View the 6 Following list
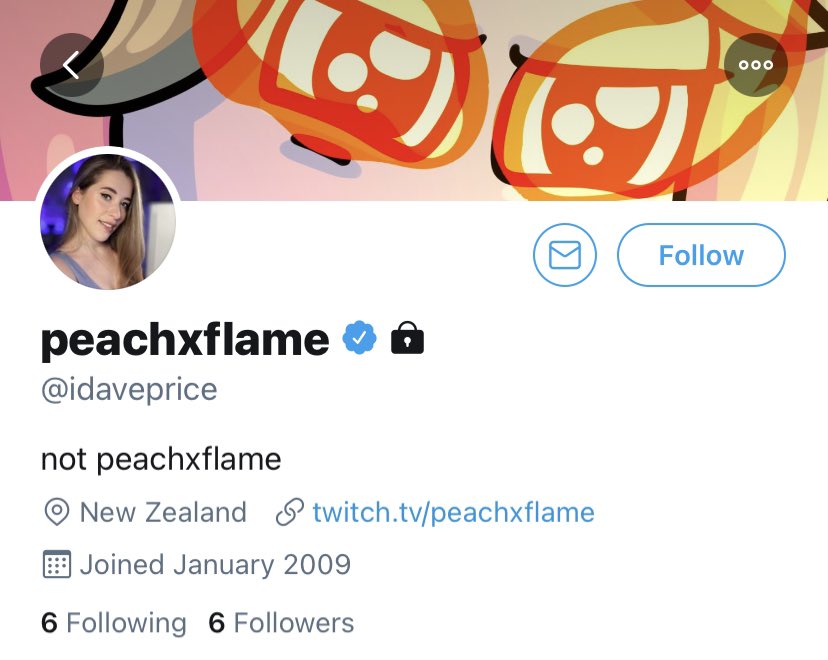 pyautogui.click(x=114, y=623)
